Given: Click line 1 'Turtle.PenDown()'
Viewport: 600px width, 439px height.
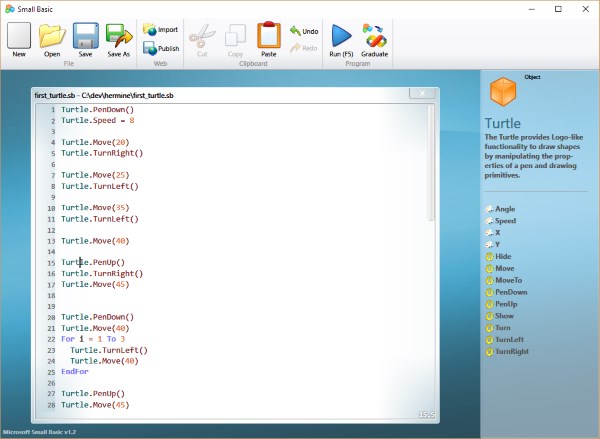Looking at the screenshot, I should pyautogui.click(x=98, y=109).
